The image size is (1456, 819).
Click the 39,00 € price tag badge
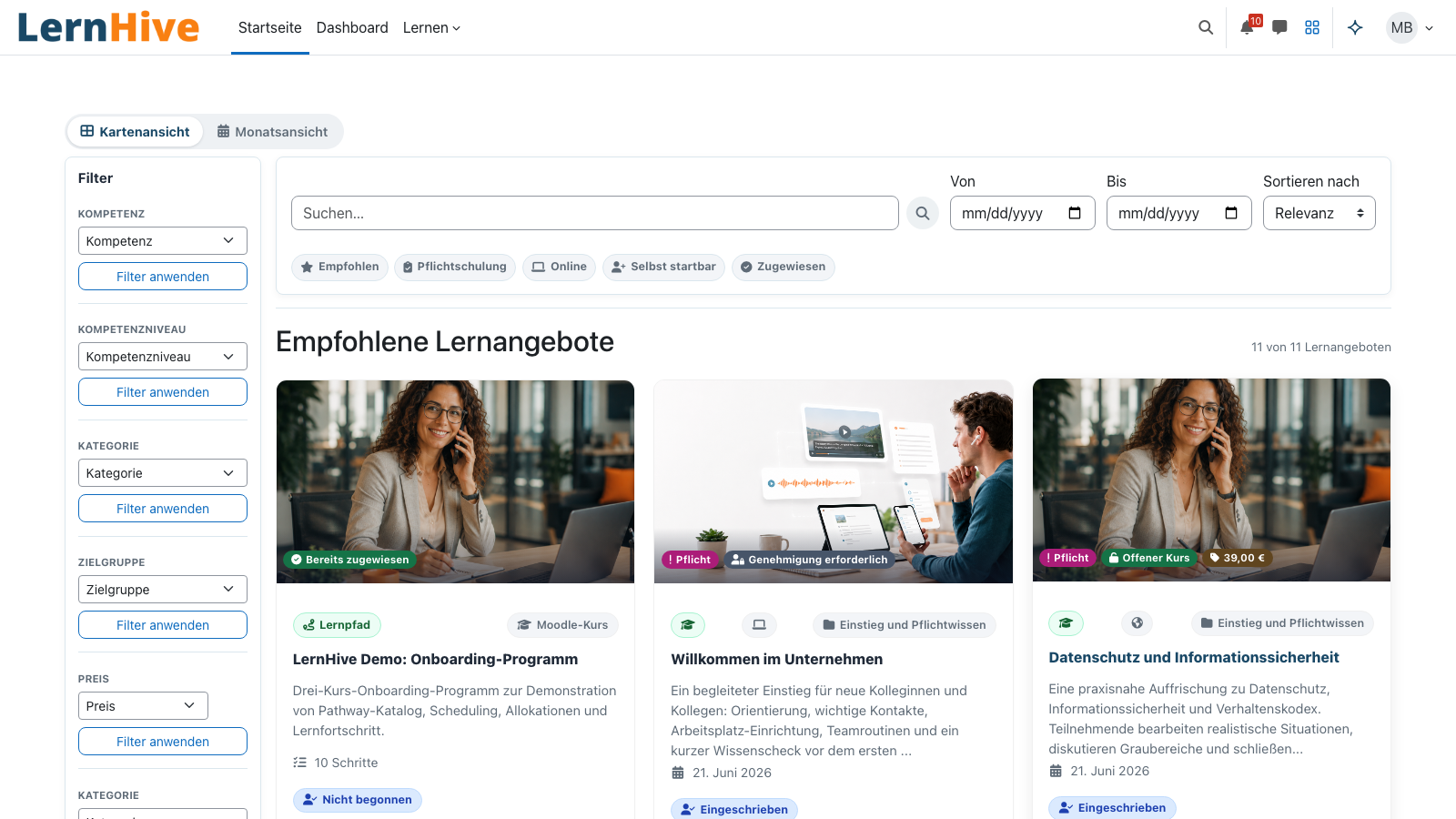(1237, 558)
